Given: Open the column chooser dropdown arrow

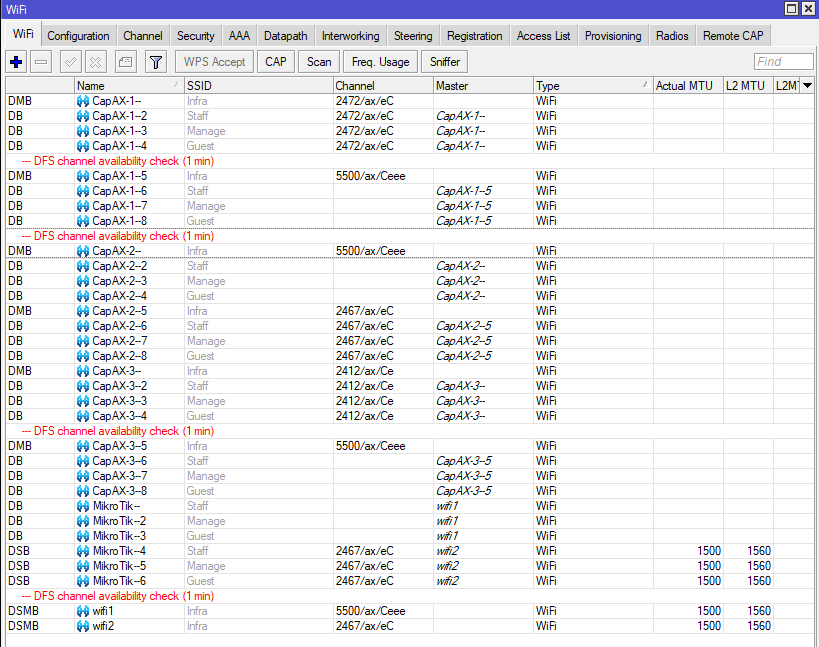Looking at the screenshot, I should click(x=808, y=86).
